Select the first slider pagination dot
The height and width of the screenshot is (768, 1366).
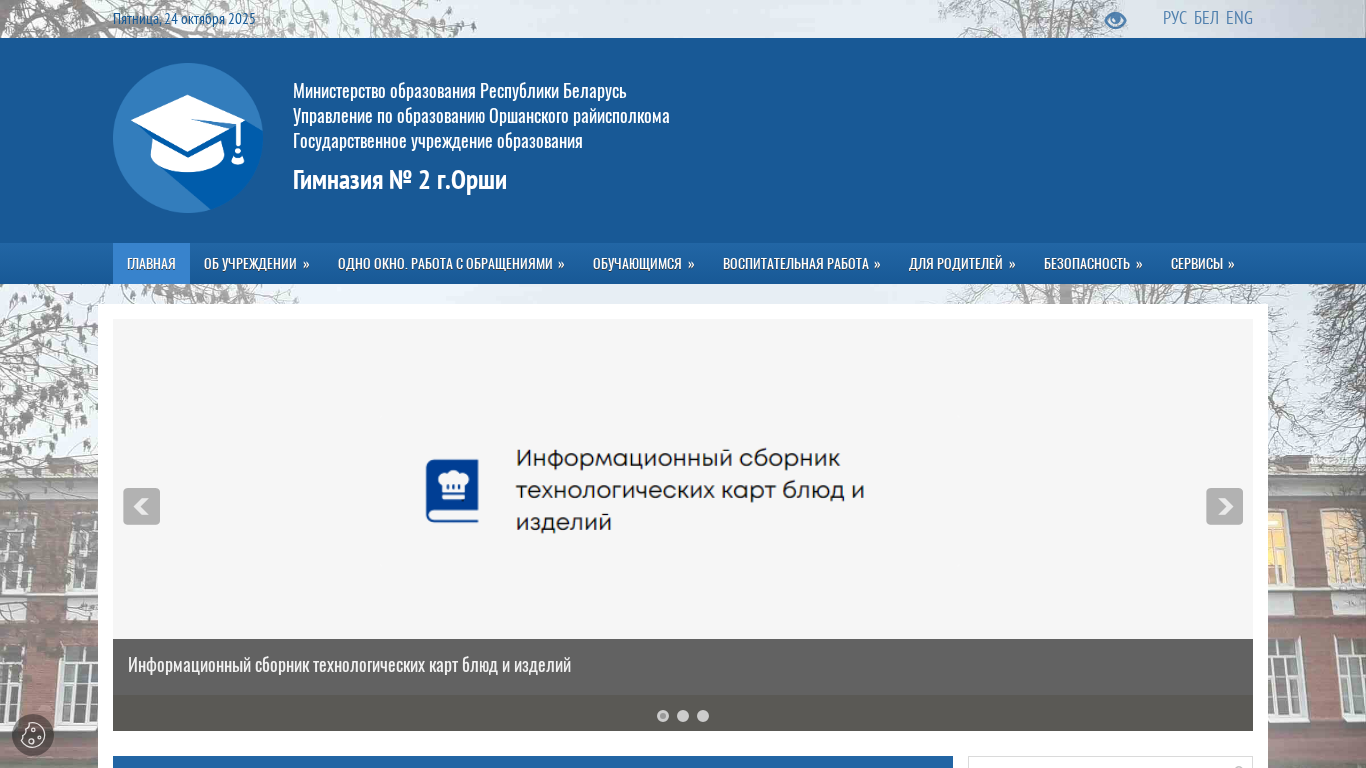pos(663,716)
